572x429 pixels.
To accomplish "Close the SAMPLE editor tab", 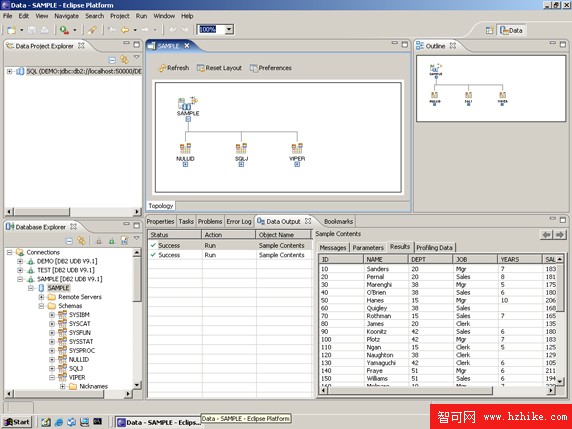I will (x=187, y=46).
